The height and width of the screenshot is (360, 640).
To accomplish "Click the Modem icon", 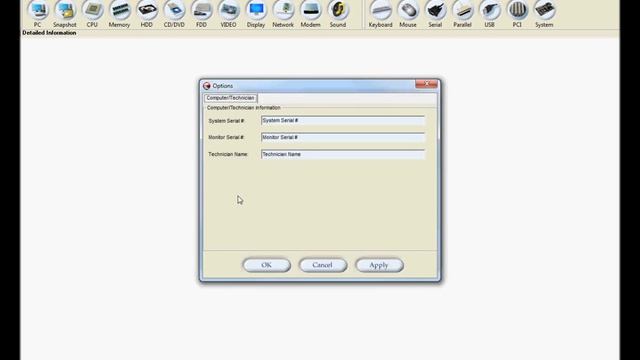I will [311, 11].
